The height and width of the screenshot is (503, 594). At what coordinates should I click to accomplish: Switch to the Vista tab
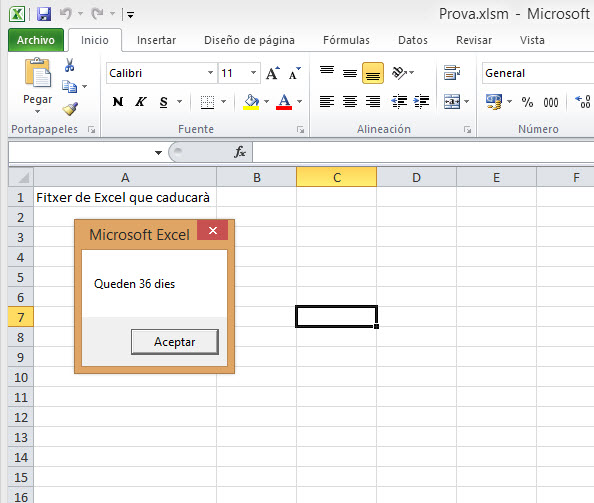pyautogui.click(x=532, y=40)
